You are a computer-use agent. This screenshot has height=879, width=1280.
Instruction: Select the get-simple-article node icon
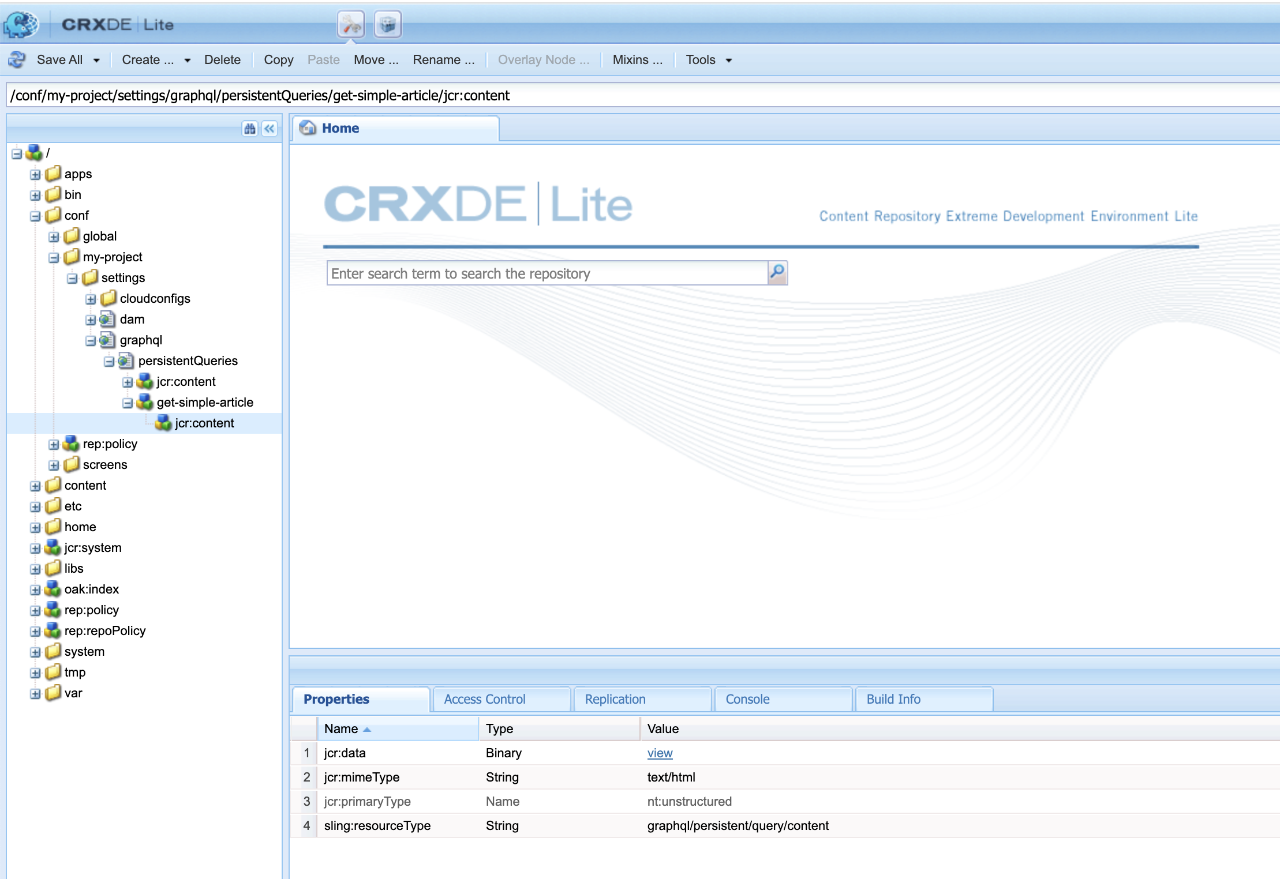pyautogui.click(x=145, y=403)
